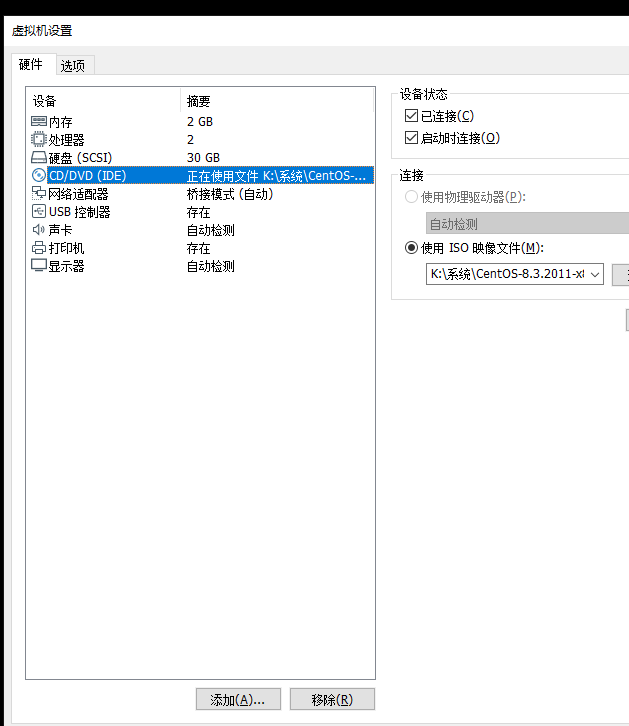Switch to the 选项 tab
Viewport: 629px width, 726px height.
73,66
